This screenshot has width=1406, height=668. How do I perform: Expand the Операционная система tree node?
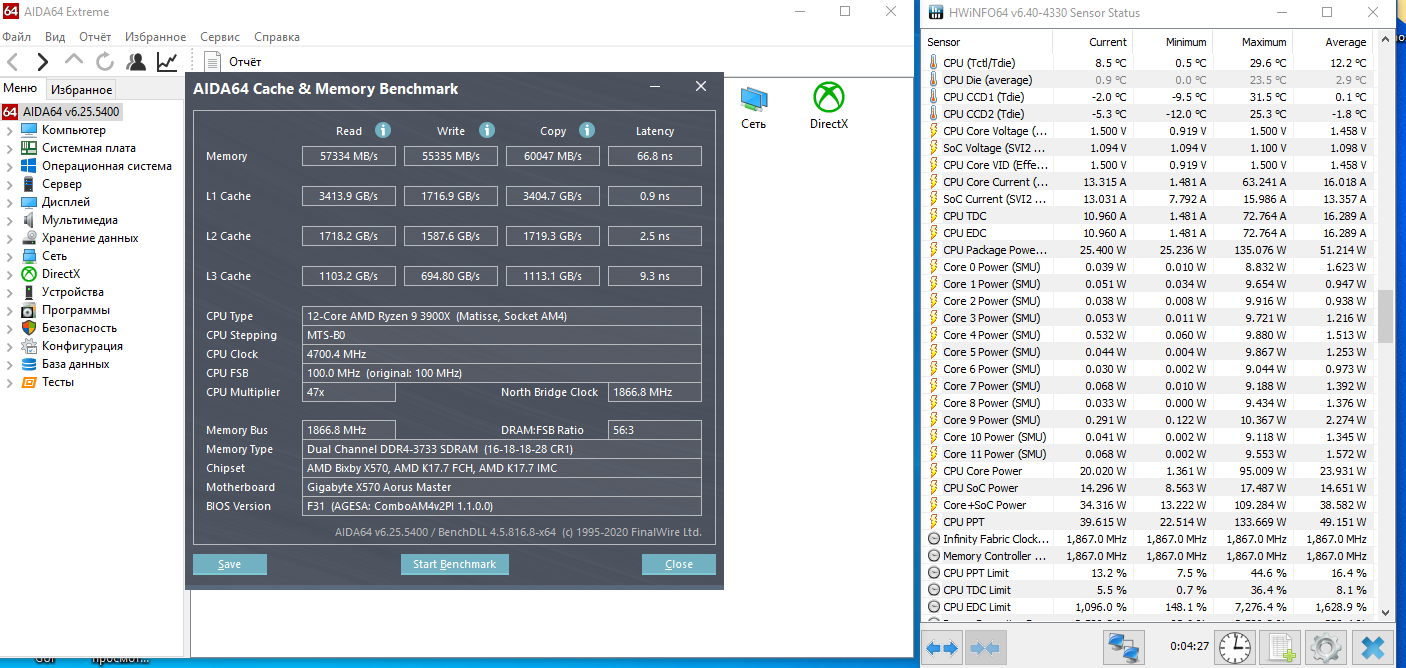[x=10, y=166]
